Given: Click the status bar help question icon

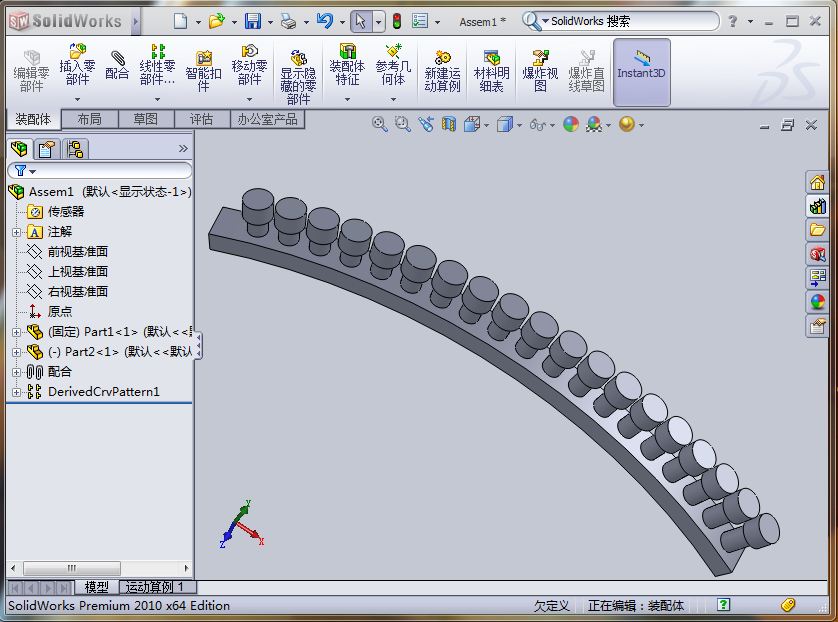Looking at the screenshot, I should (724, 605).
